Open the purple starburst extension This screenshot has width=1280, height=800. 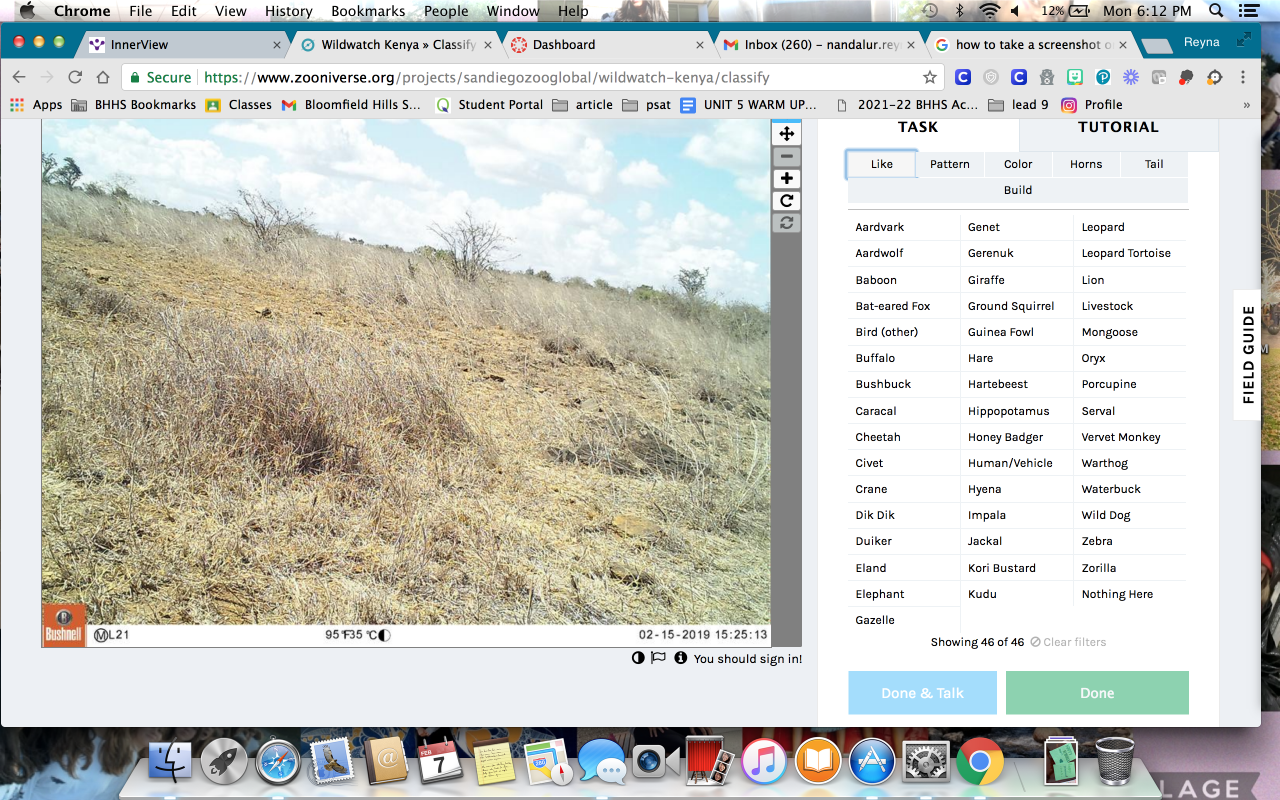tap(1131, 77)
